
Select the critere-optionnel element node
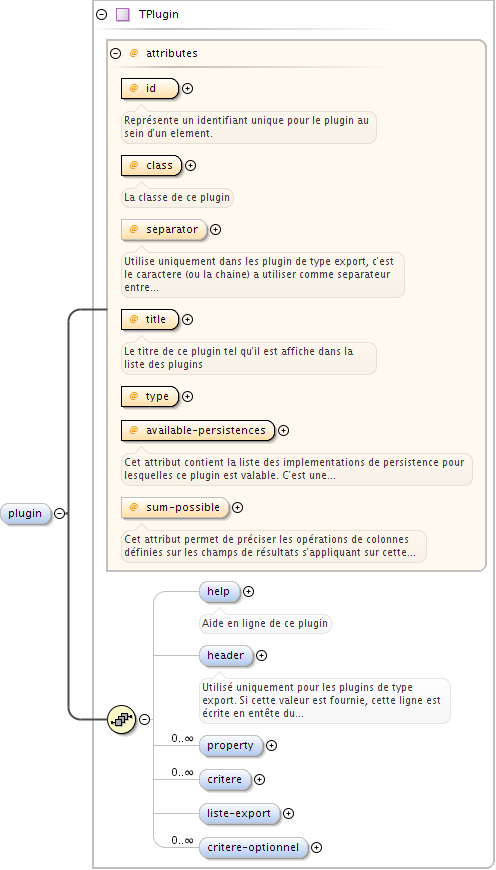253,848
